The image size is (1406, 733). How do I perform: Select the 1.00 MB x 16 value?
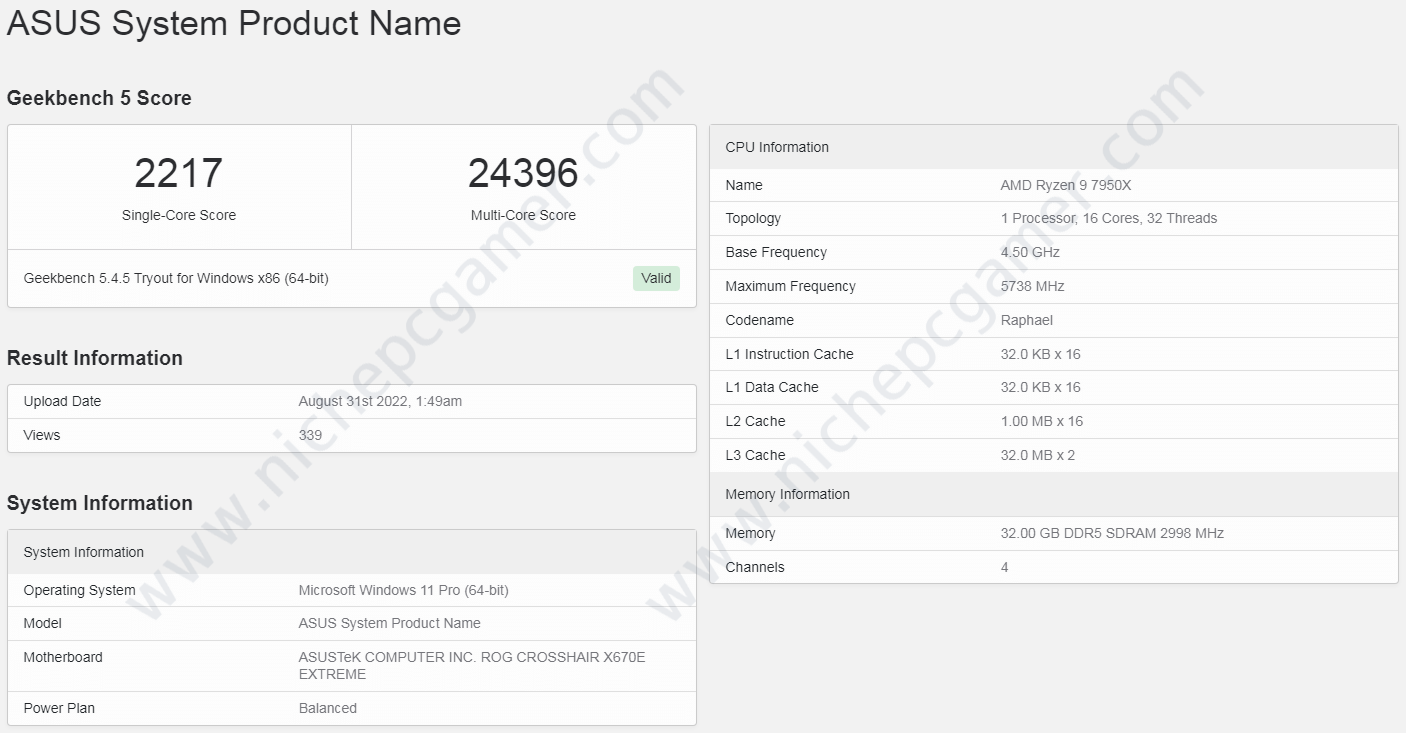click(x=1042, y=421)
